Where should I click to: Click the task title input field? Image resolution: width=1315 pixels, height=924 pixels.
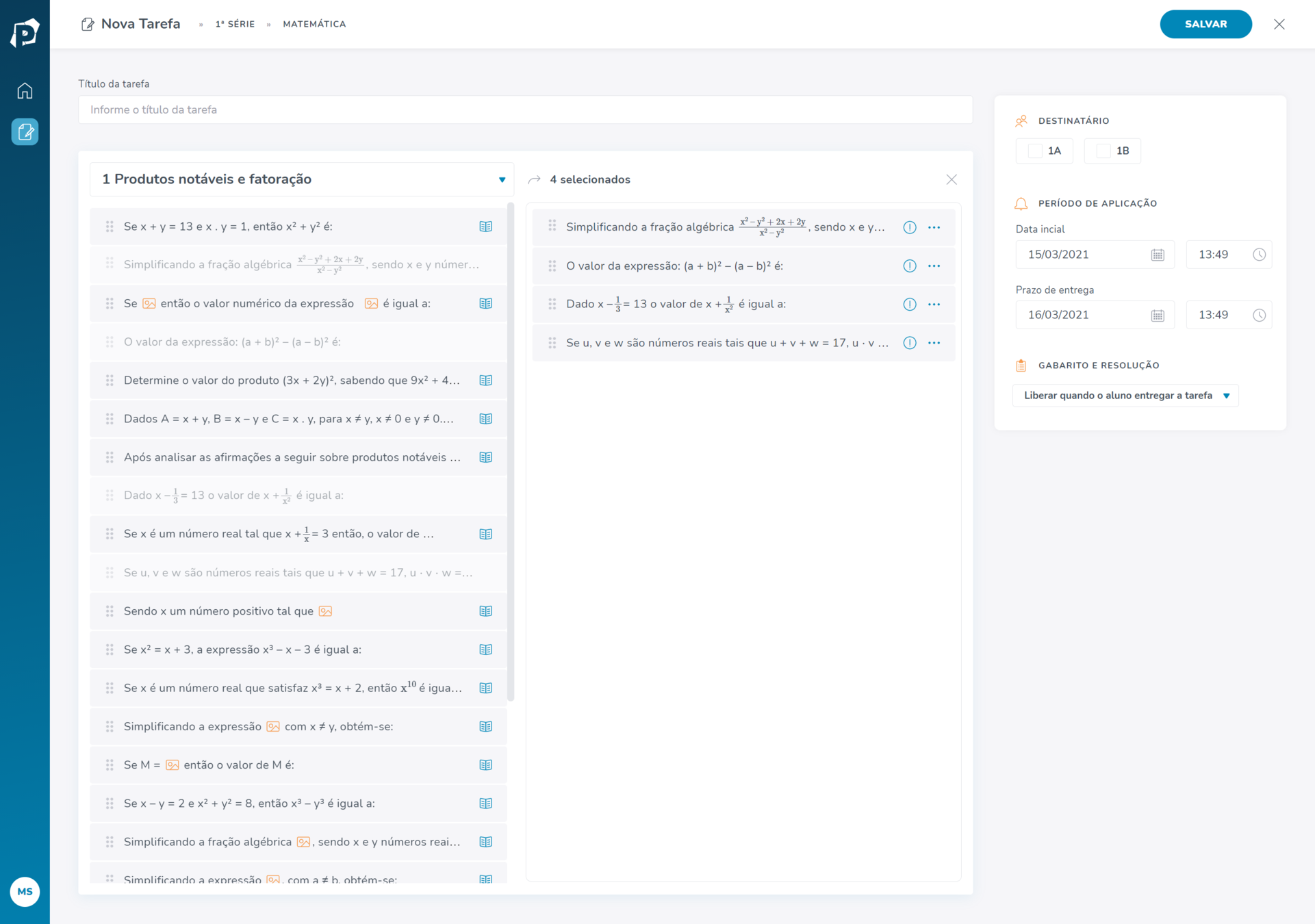525,110
